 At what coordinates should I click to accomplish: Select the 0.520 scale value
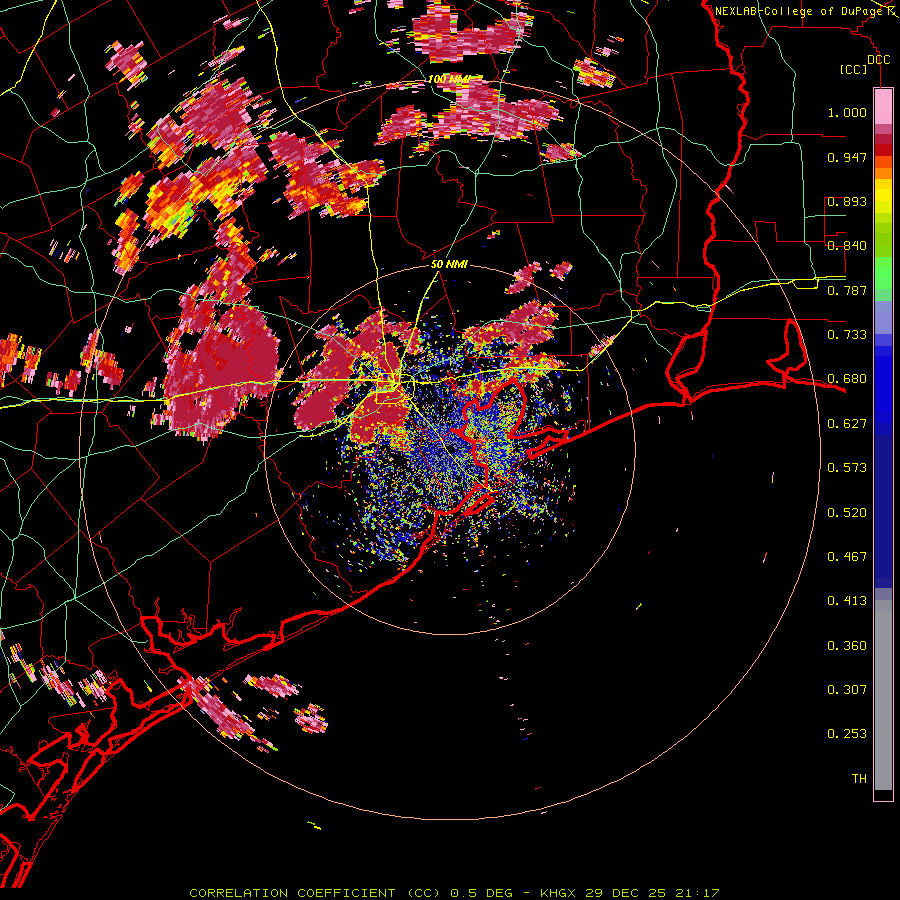pos(847,513)
